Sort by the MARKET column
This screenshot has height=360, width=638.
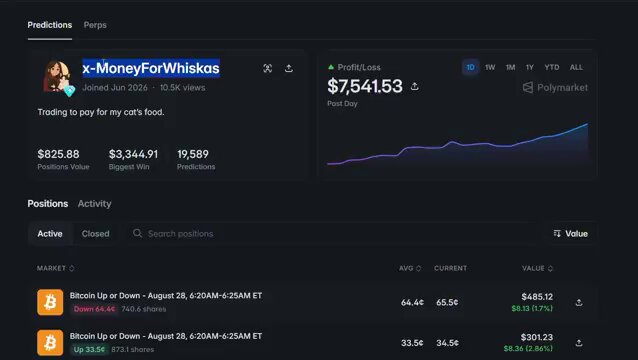click(56, 268)
